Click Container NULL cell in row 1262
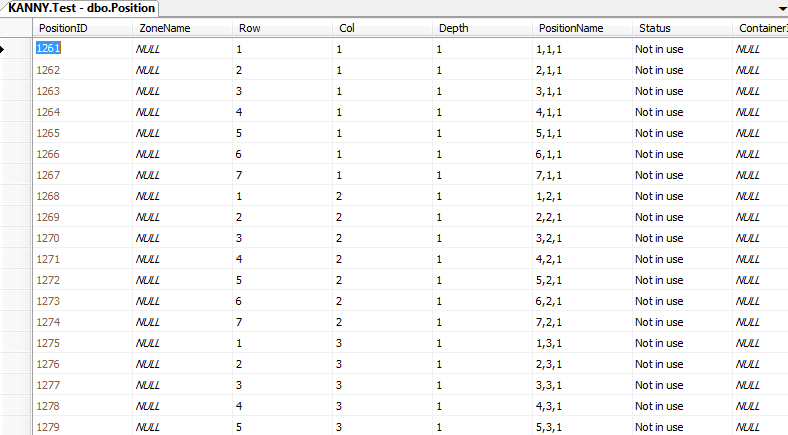The width and height of the screenshot is (788, 435). (760, 70)
